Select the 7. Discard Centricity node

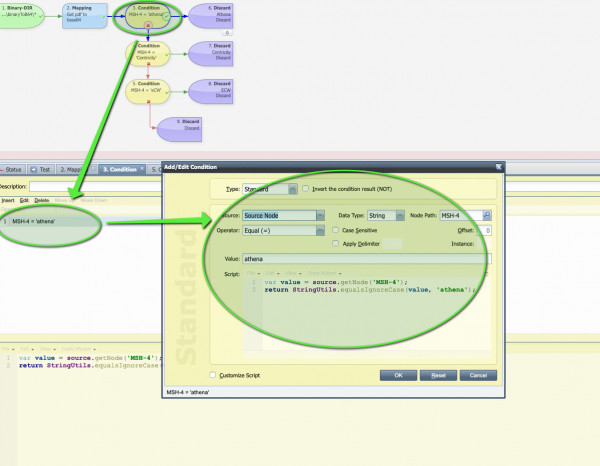[x=211, y=54]
